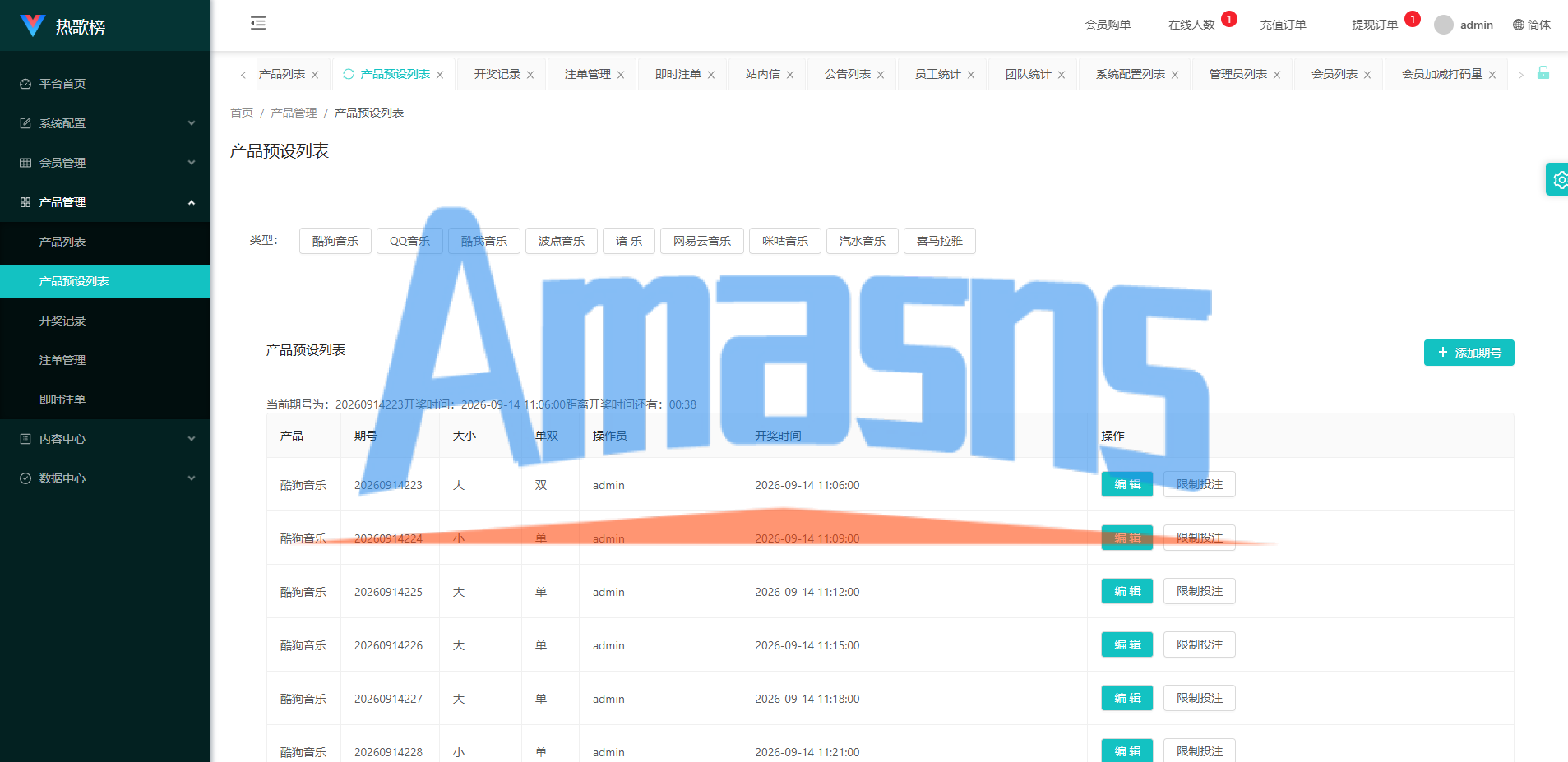Image resolution: width=1568 pixels, height=762 pixels.
Task: Switch to the 公告列表 tab
Action: click(848, 74)
